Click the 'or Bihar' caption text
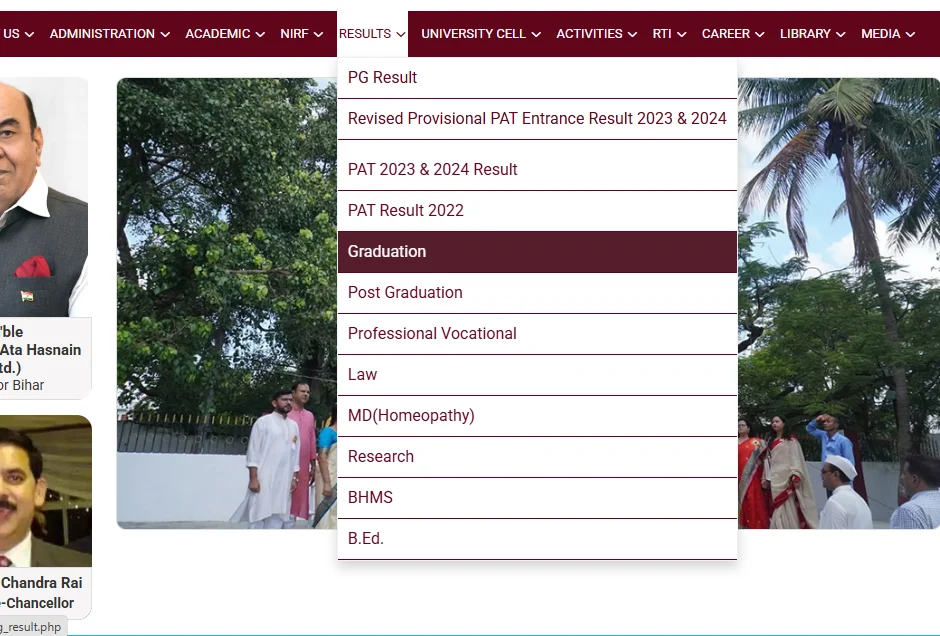Screen dimensions: 940x636 [22, 385]
